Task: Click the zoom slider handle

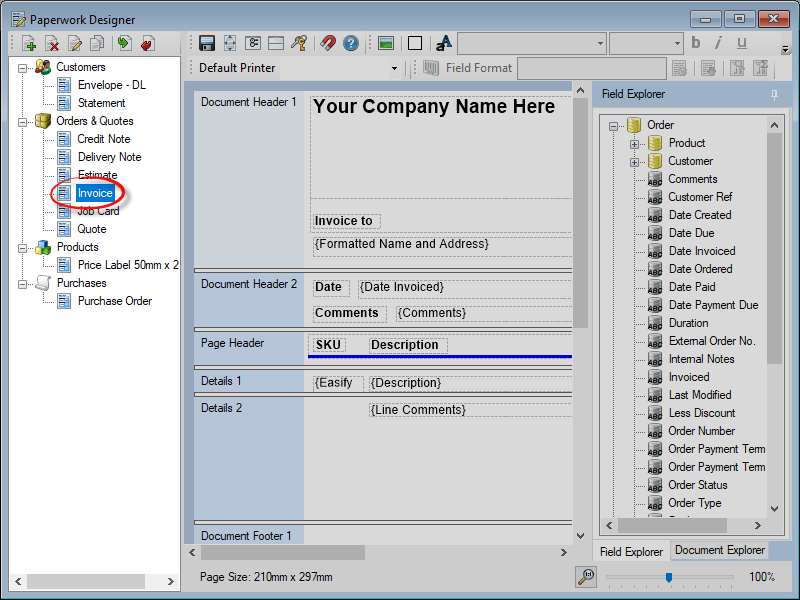Action: pyautogui.click(x=668, y=577)
